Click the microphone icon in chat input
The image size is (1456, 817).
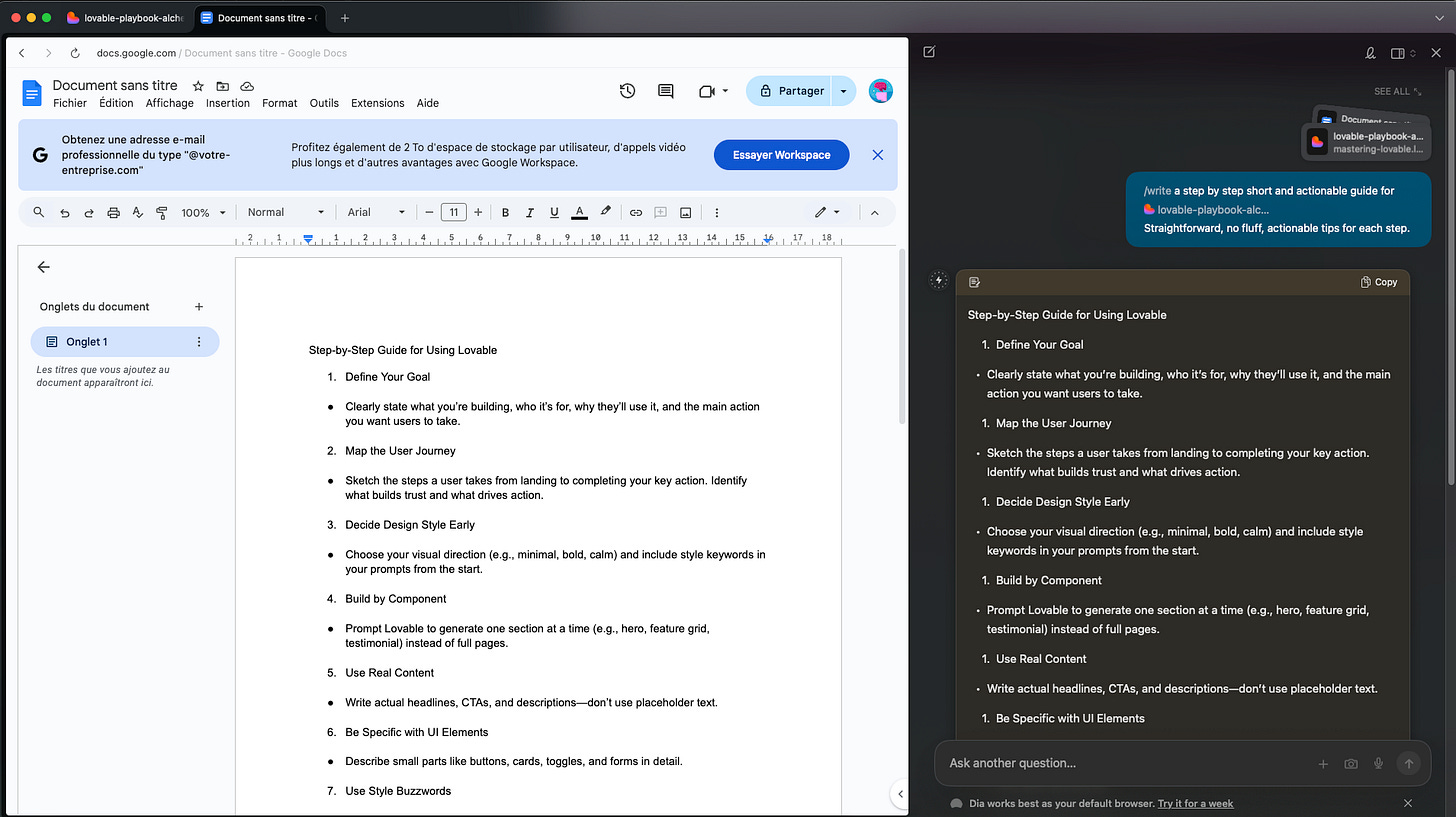pos(1378,763)
